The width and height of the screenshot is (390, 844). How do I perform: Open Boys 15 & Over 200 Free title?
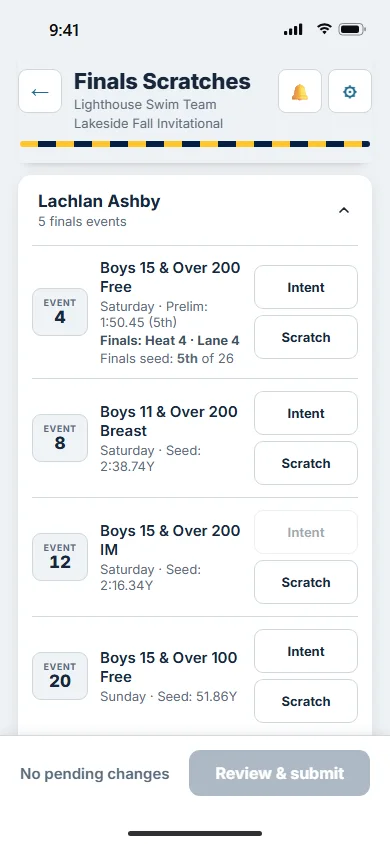pyautogui.click(x=170, y=277)
